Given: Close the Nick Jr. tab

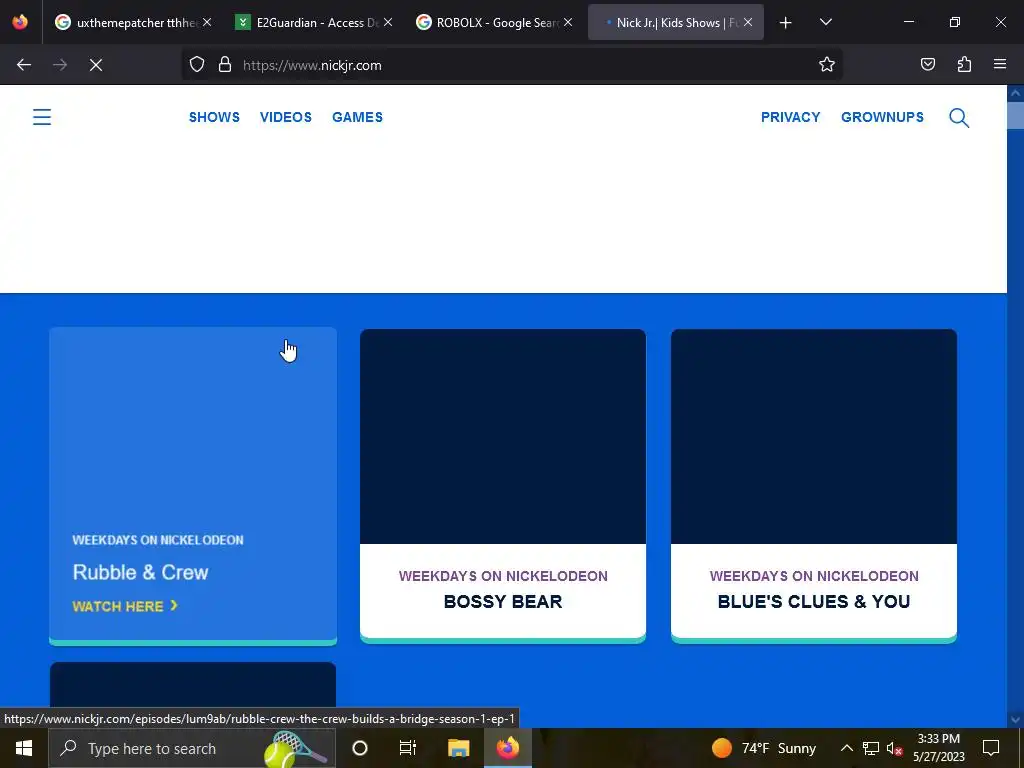Looking at the screenshot, I should 748,22.
